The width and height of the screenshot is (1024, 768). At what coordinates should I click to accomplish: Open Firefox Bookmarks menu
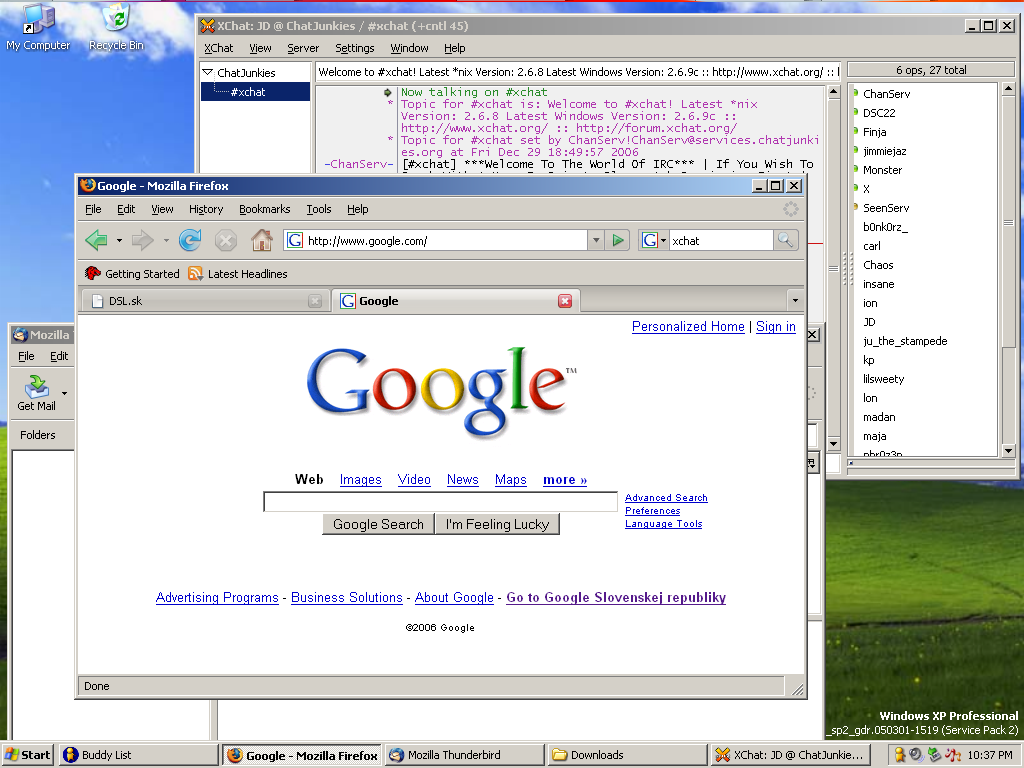click(264, 209)
